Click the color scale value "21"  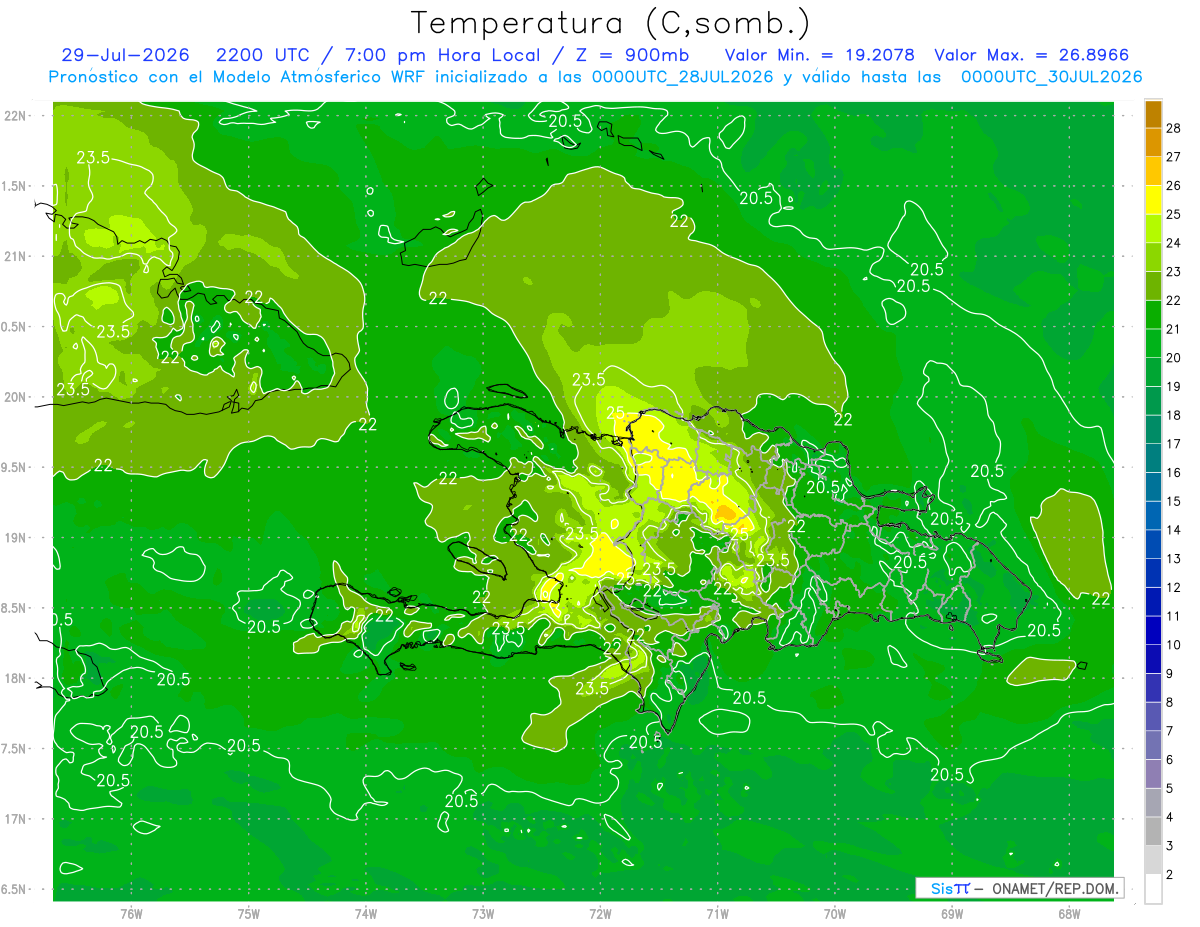pos(1173,328)
